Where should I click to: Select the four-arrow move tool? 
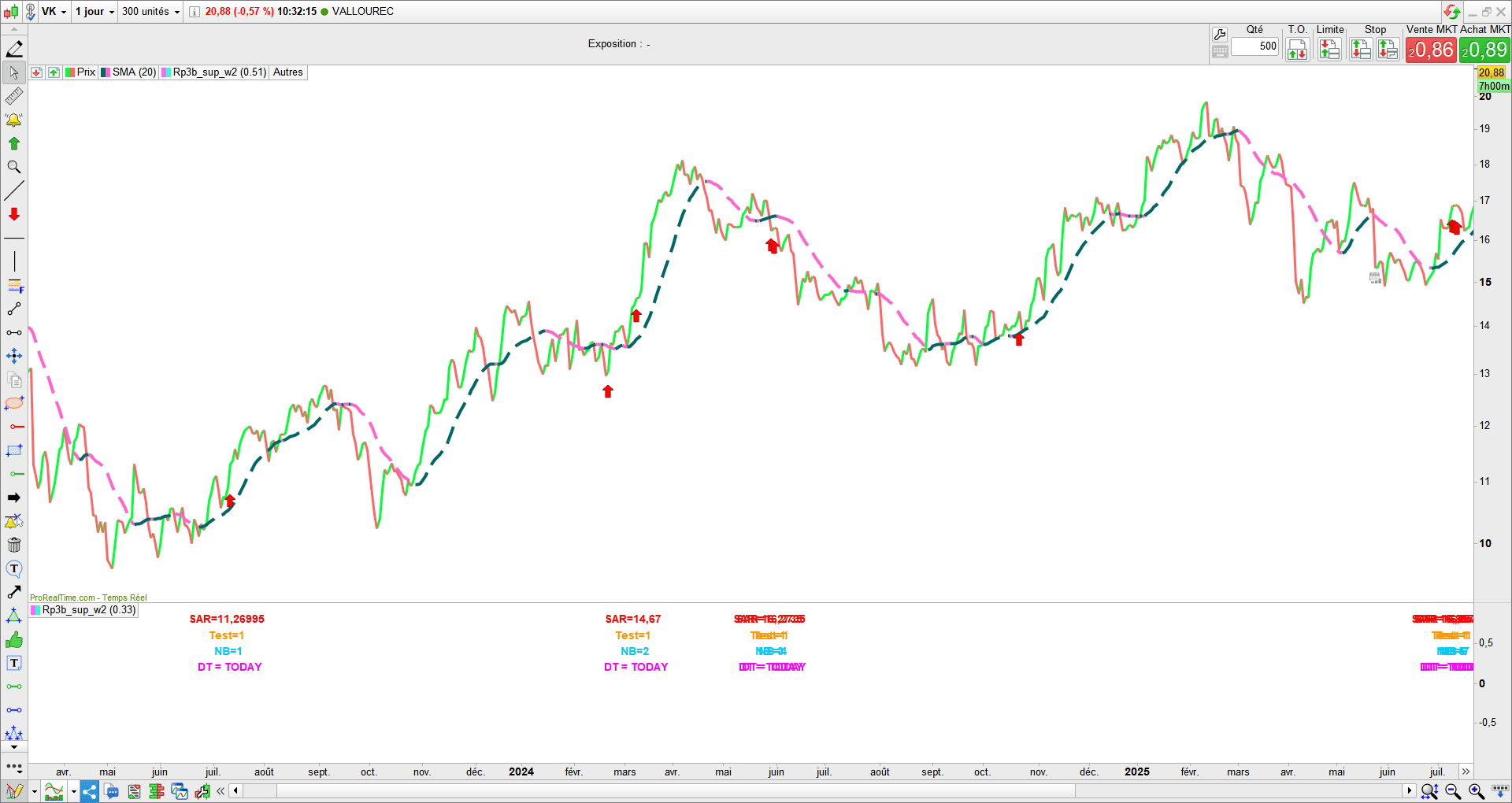(x=14, y=356)
